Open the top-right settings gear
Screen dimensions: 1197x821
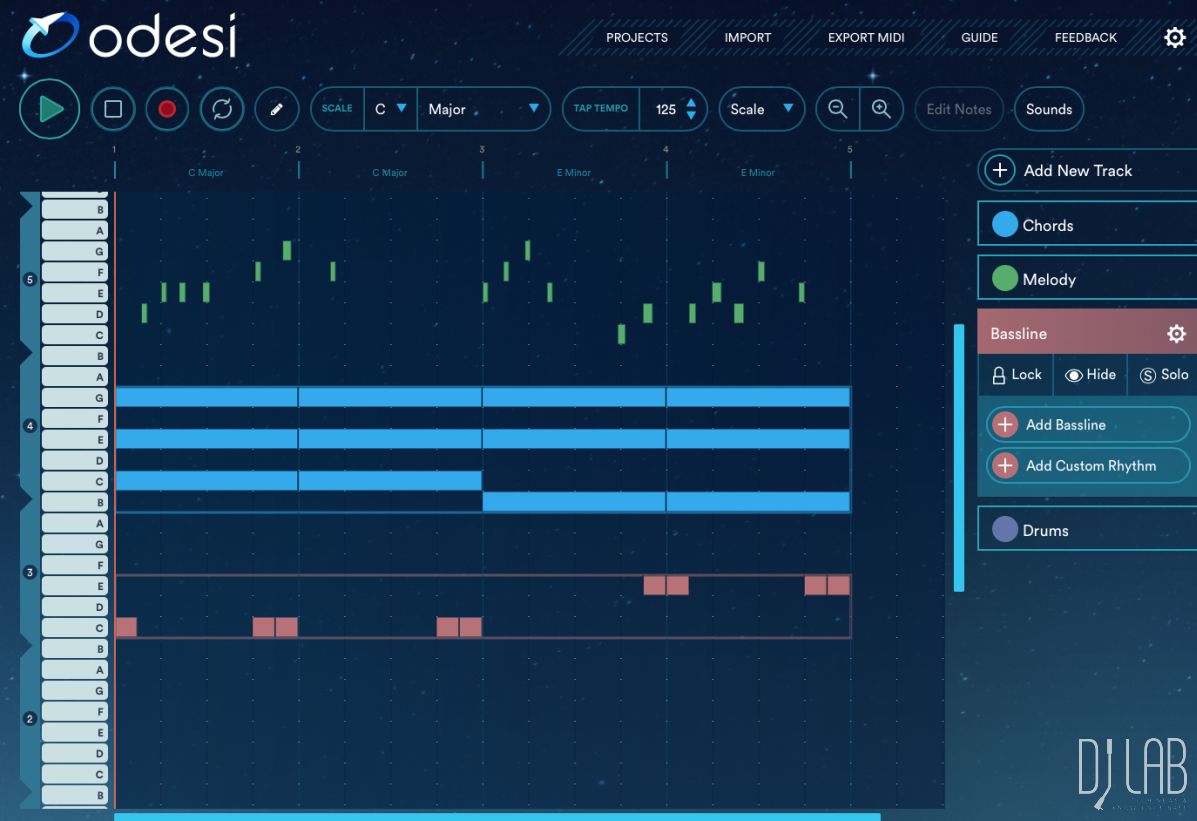[1175, 38]
